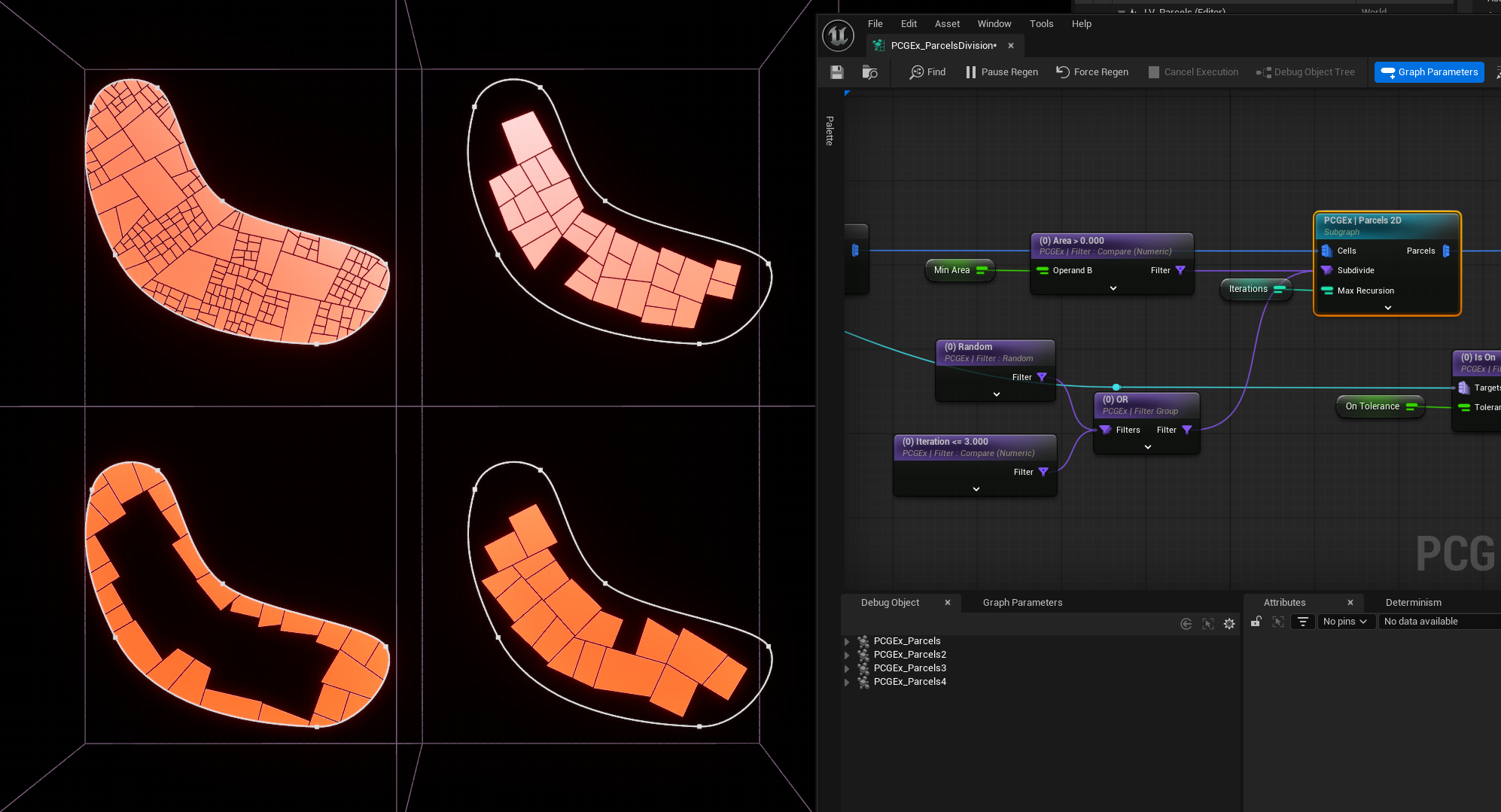This screenshot has width=1501, height=812.
Task: Click the Save asset icon
Action: 836,72
